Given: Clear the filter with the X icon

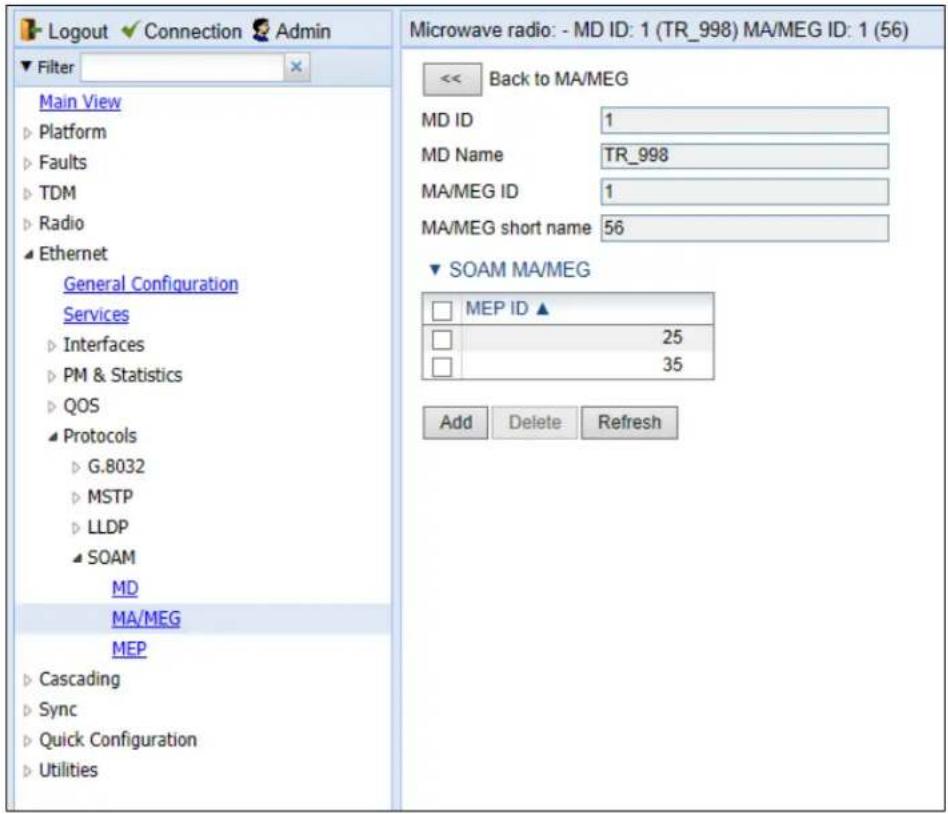Looking at the screenshot, I should coord(296,67).
